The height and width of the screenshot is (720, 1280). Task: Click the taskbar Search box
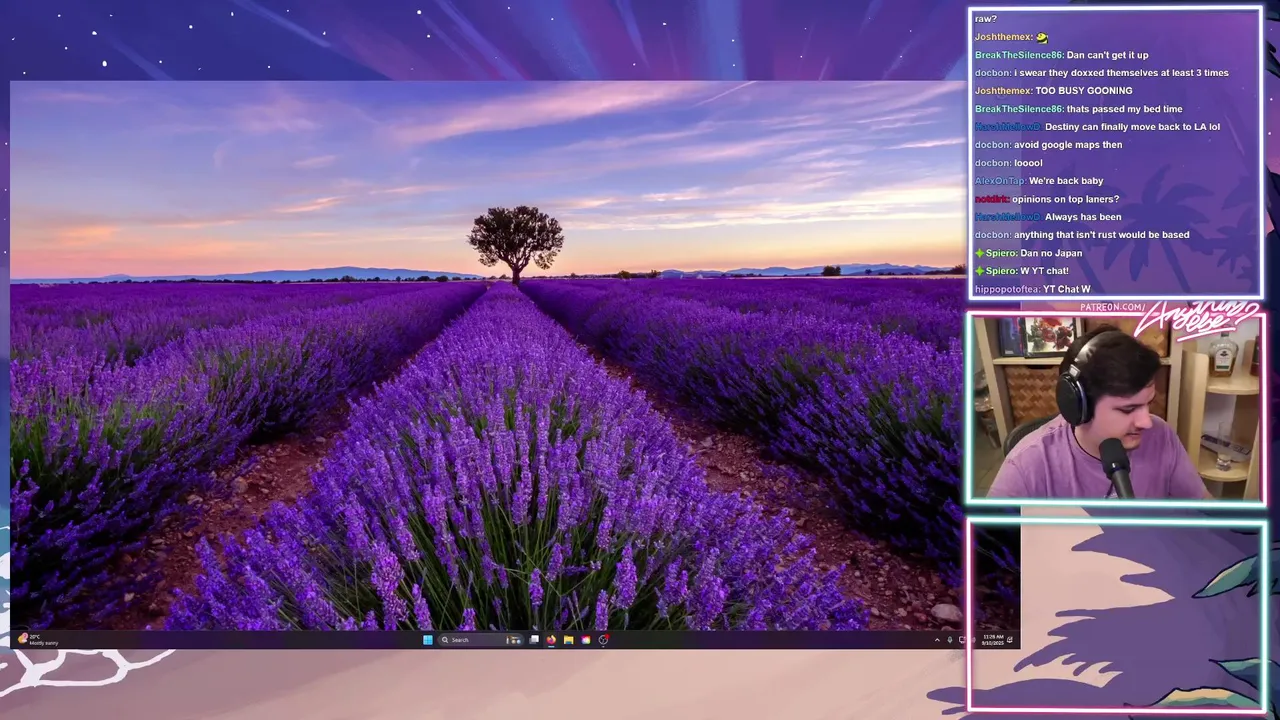(x=481, y=640)
